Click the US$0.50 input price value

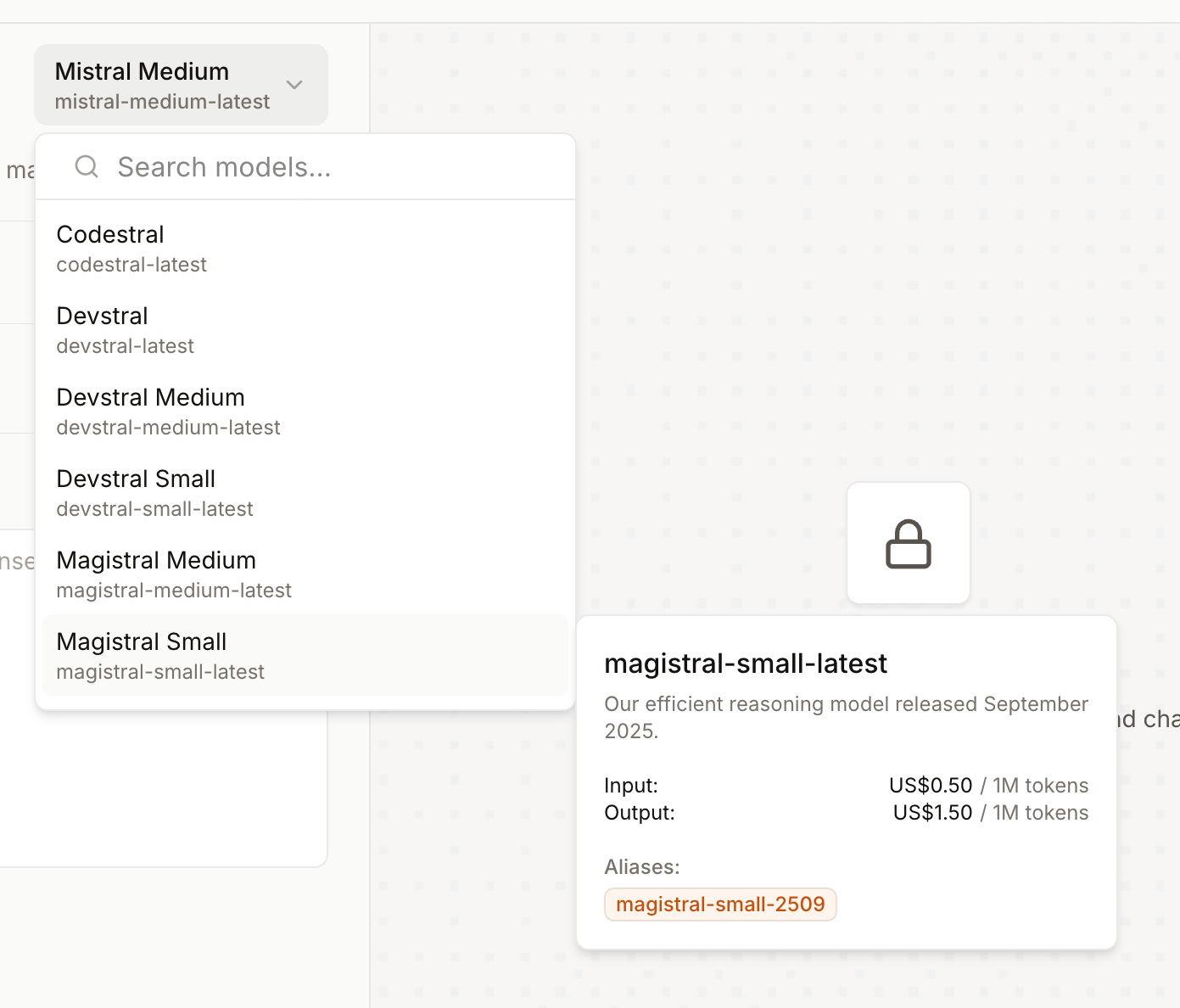[931, 786]
